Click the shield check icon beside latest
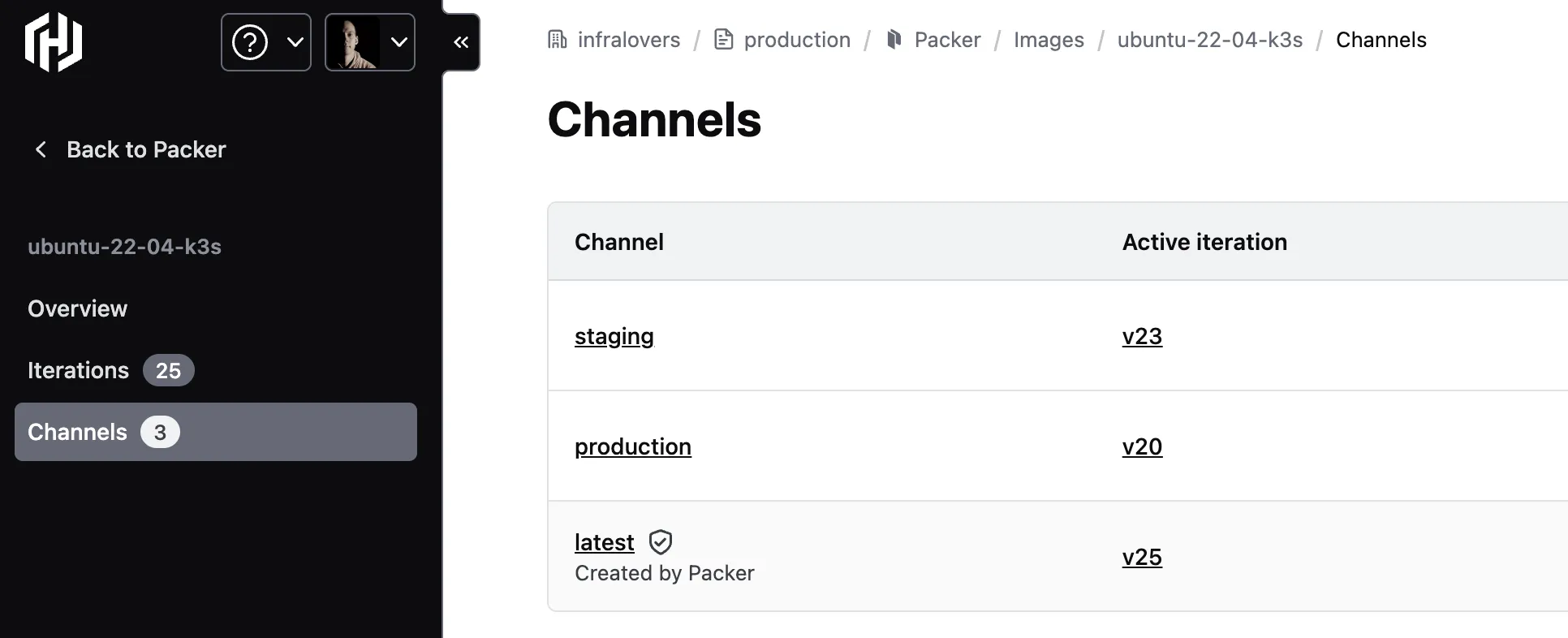 pos(661,542)
